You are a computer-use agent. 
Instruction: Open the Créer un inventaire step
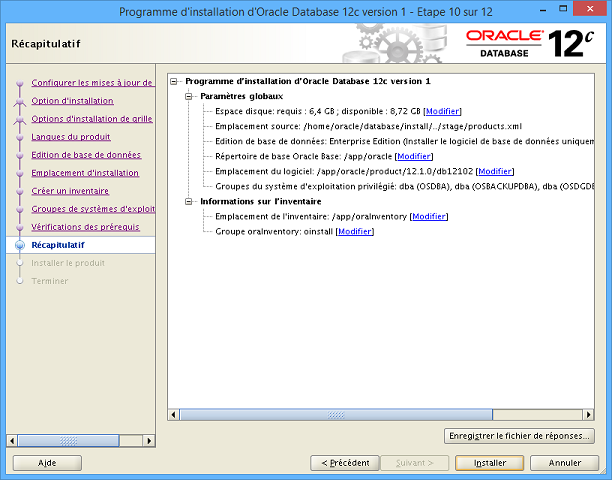(x=70, y=191)
